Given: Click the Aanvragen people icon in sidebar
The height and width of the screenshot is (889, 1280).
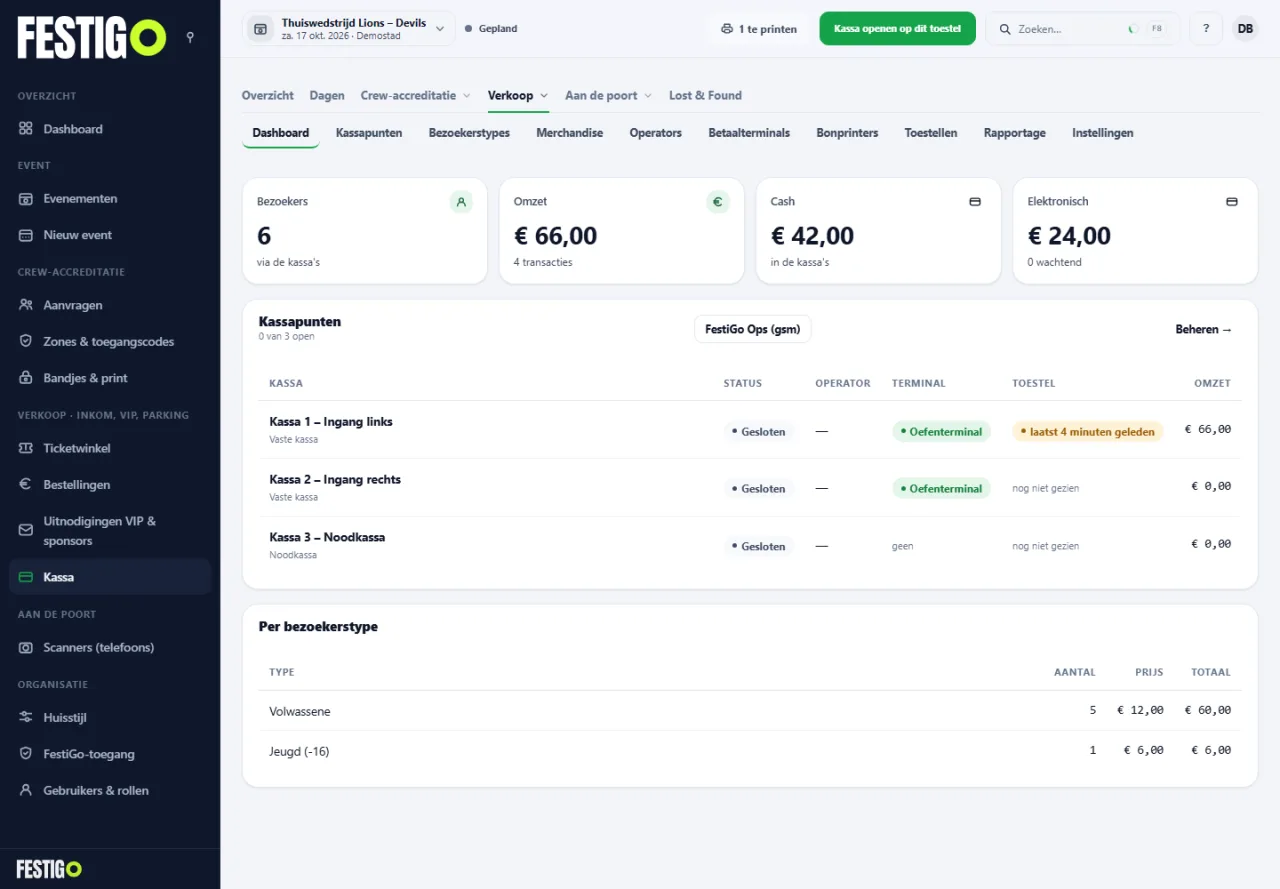Looking at the screenshot, I should (26, 305).
